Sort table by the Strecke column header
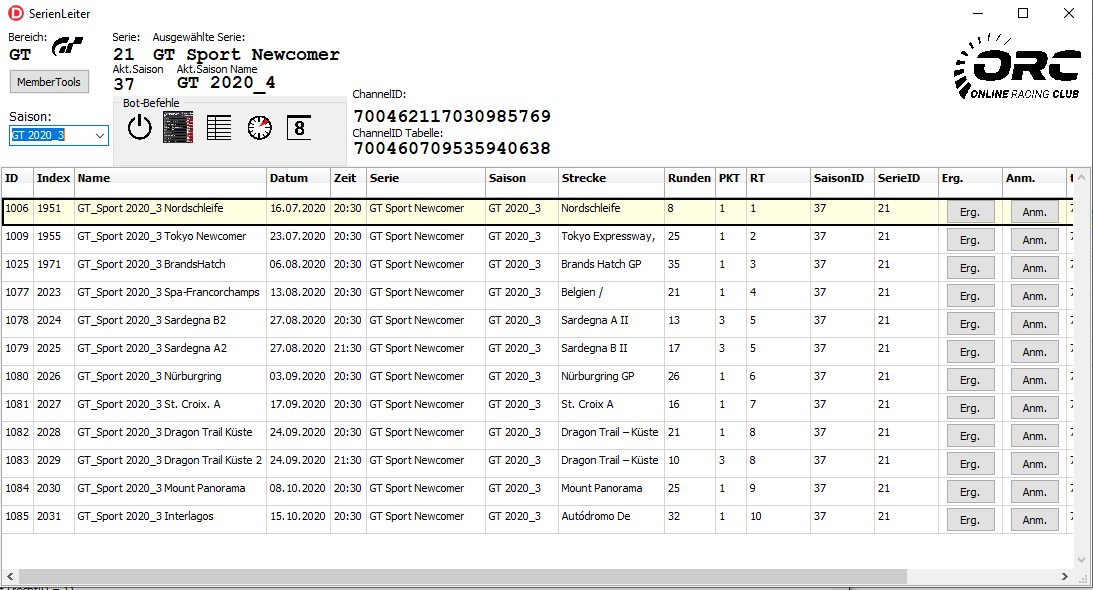Screen dimensions: 1093x590 pos(610,178)
